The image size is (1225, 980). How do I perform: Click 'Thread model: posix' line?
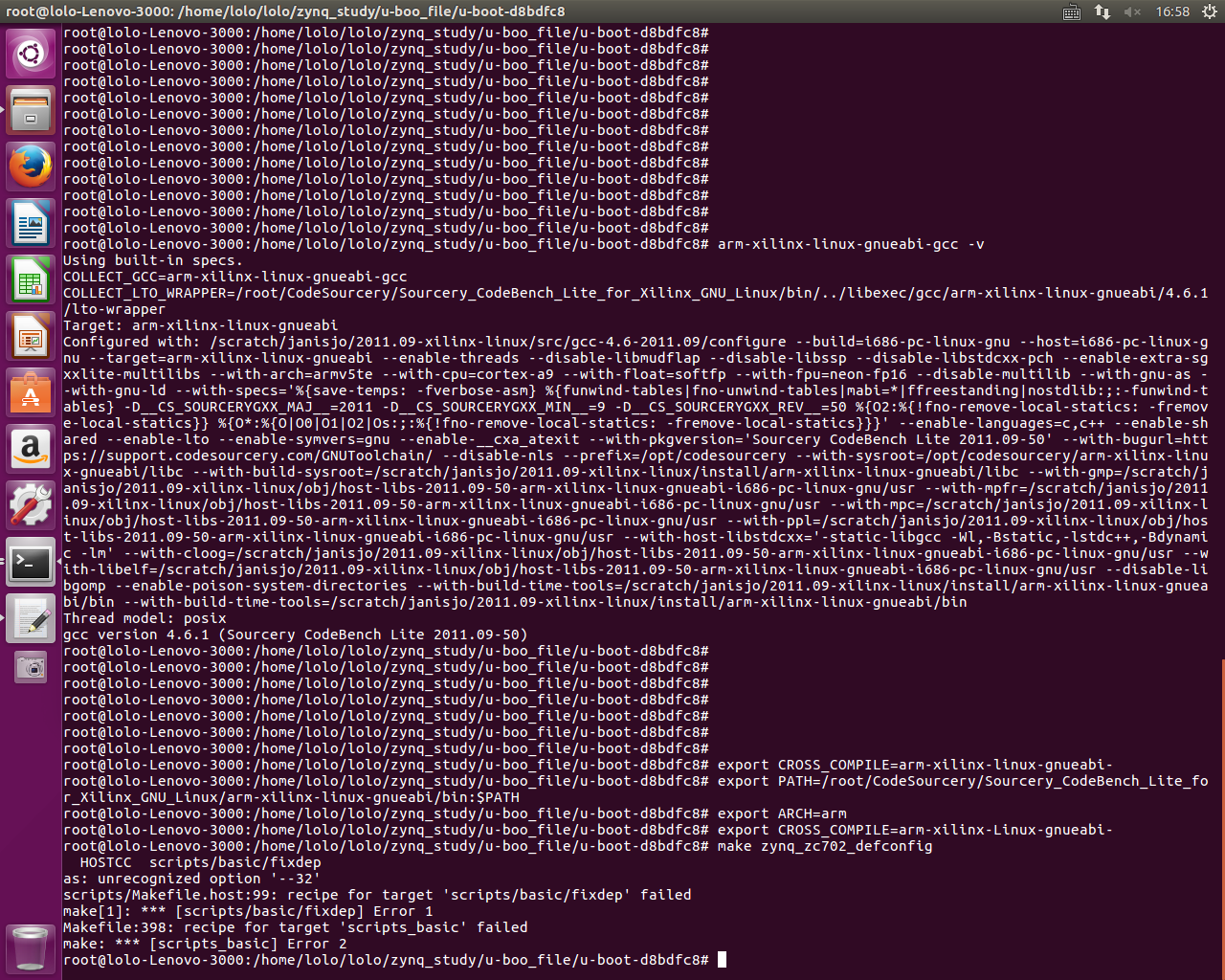145,618
